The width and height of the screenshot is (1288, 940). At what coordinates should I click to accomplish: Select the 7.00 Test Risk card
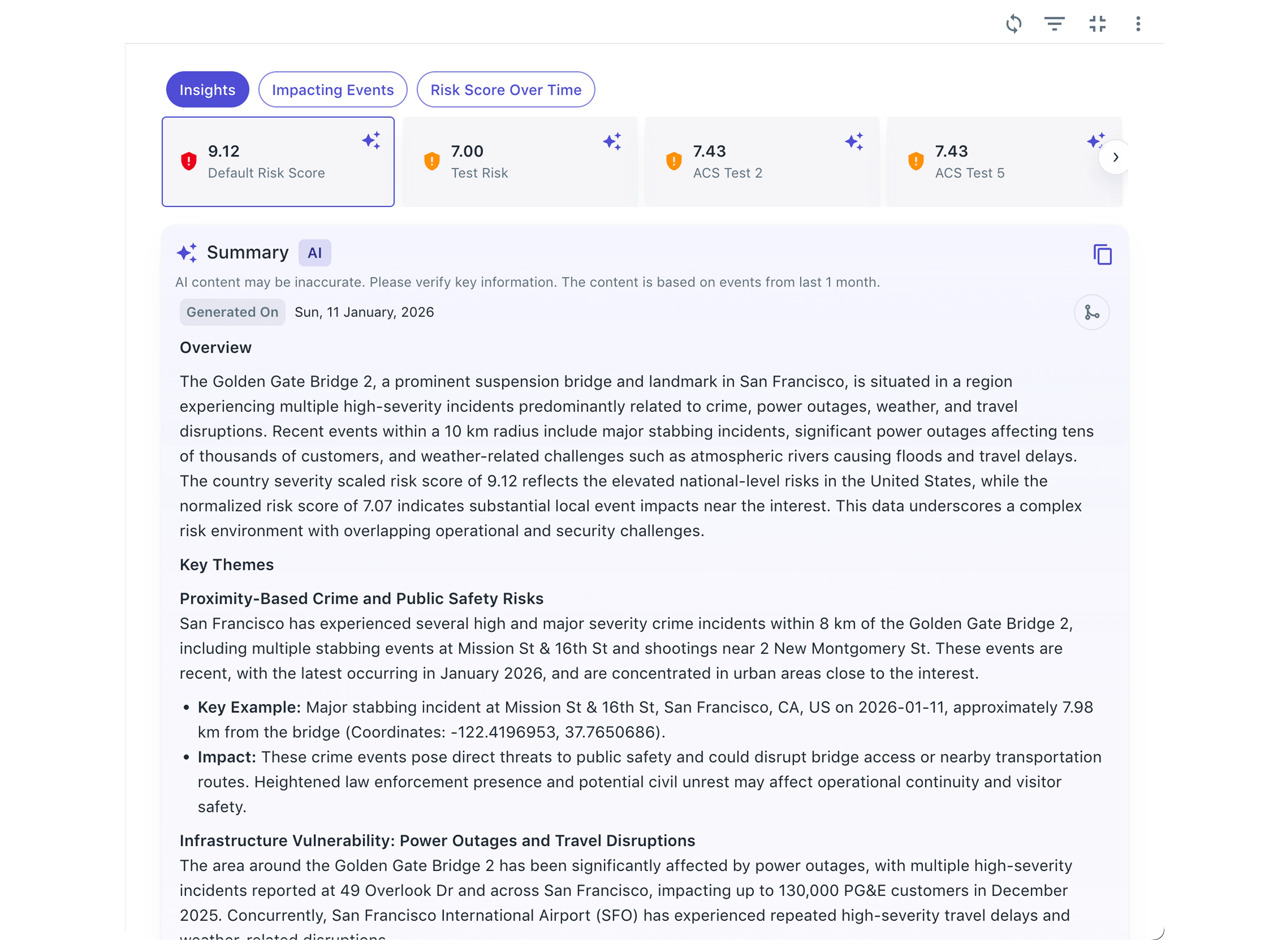click(x=520, y=162)
